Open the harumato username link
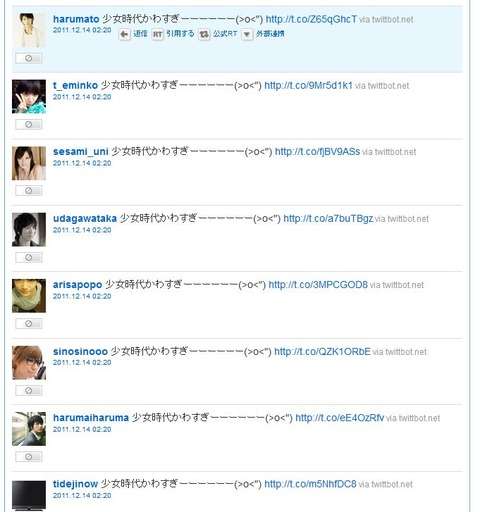Image resolution: width=480 pixels, height=512 pixels. point(76,19)
